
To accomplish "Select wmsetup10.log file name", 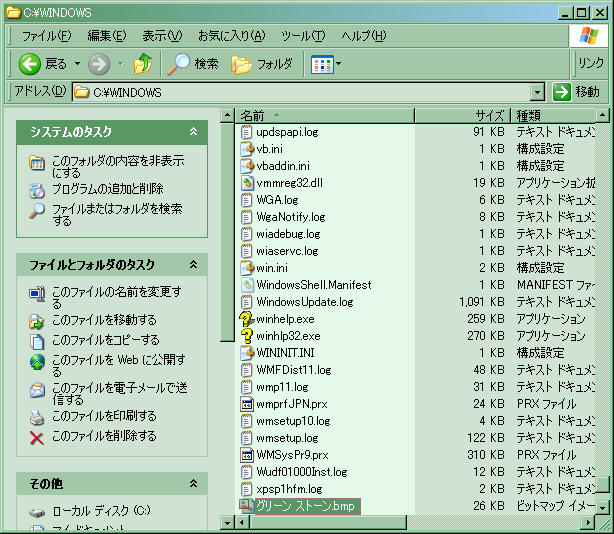I will coord(293,421).
